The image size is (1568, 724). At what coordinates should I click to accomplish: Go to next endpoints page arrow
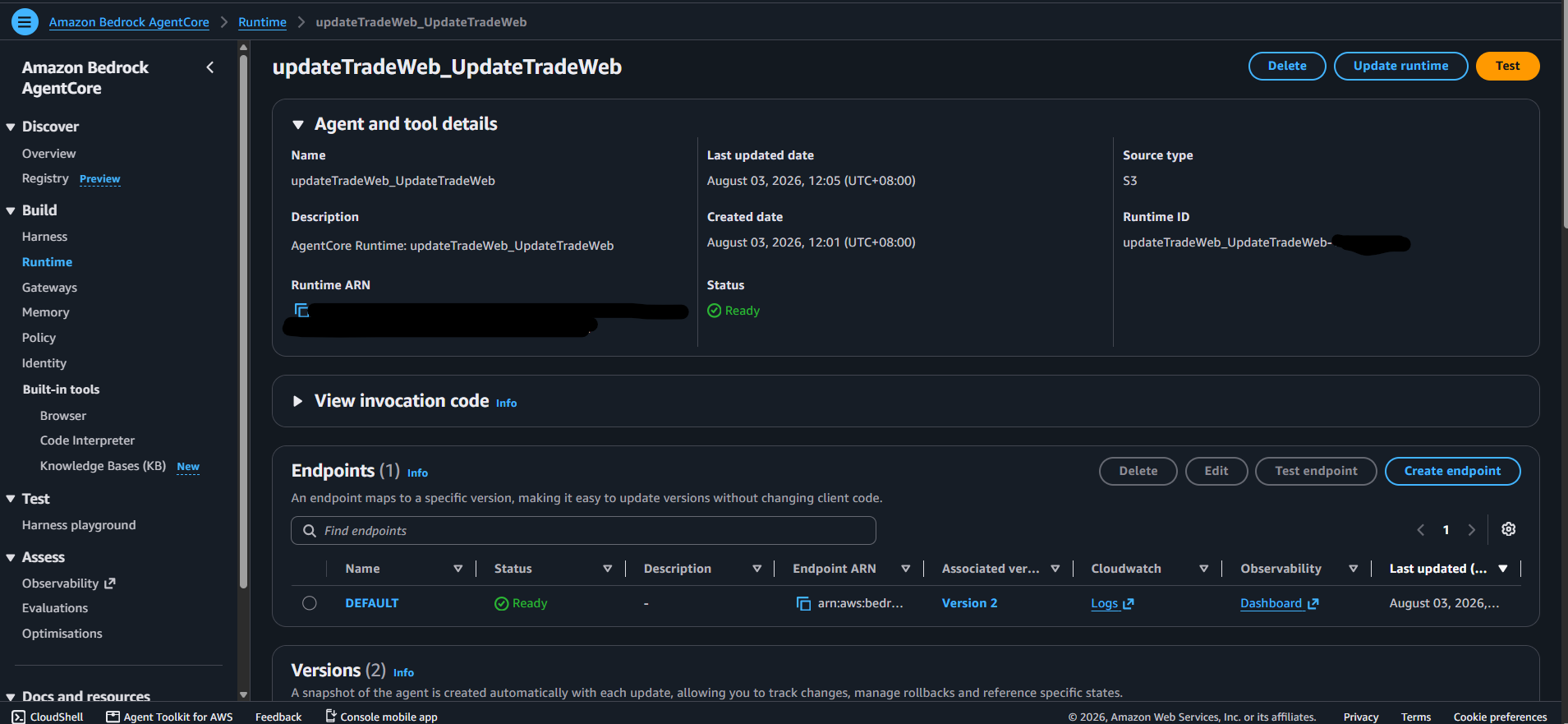click(1472, 530)
